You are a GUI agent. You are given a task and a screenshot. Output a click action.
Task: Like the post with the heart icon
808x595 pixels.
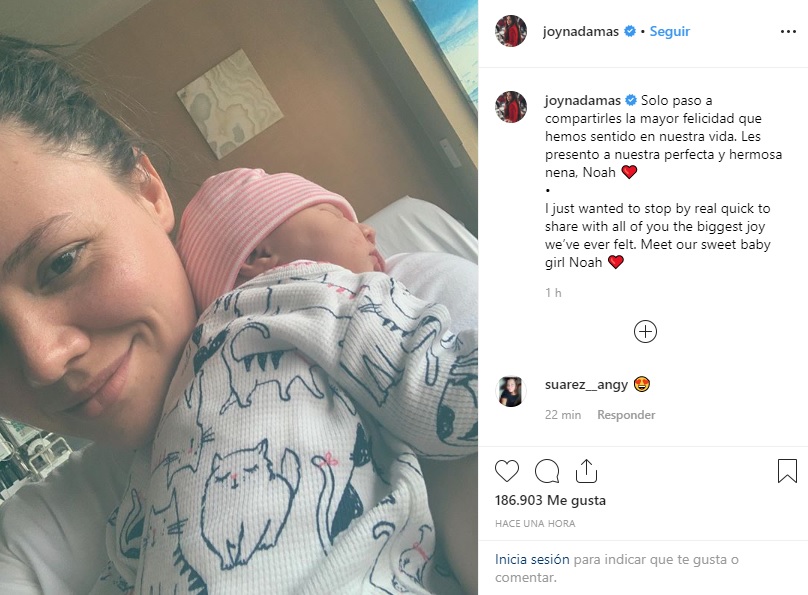tap(507, 471)
